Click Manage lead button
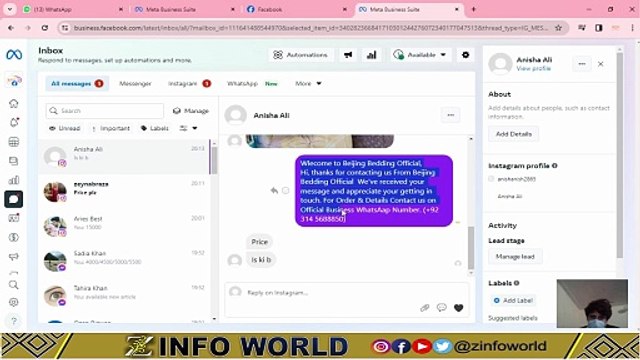640x360 pixels. (x=515, y=256)
